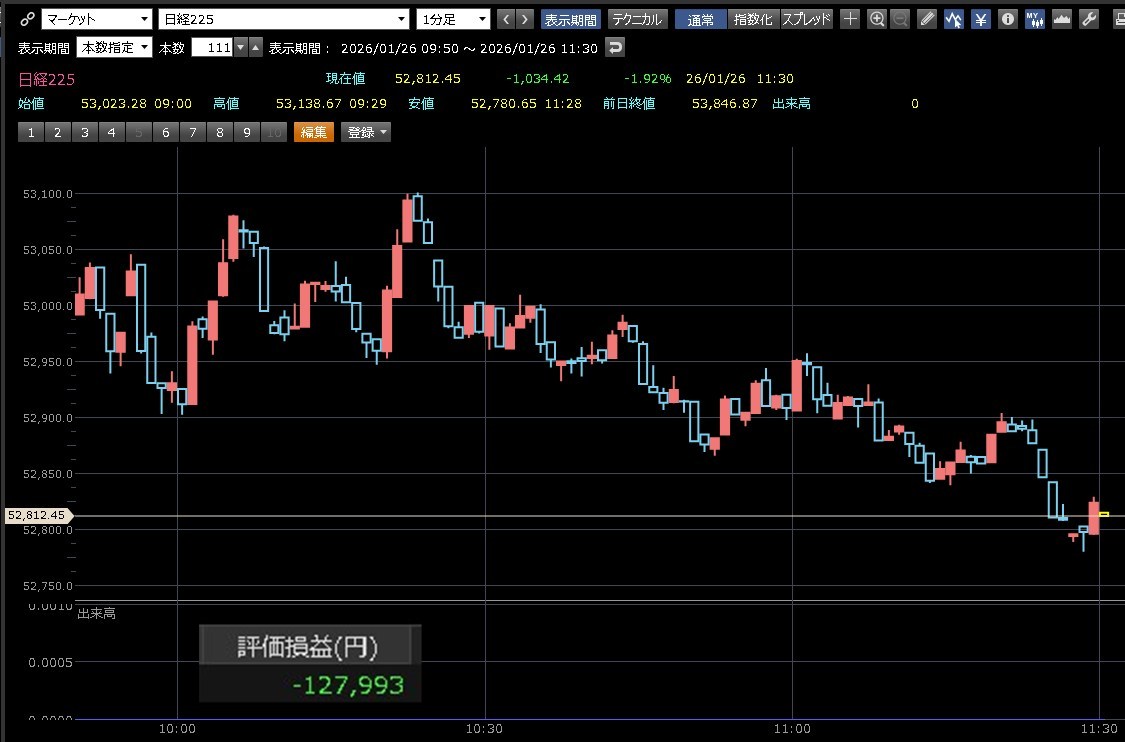Click the crosshair cursor icon
Viewport: 1125px width, 742px height.
tap(850, 19)
